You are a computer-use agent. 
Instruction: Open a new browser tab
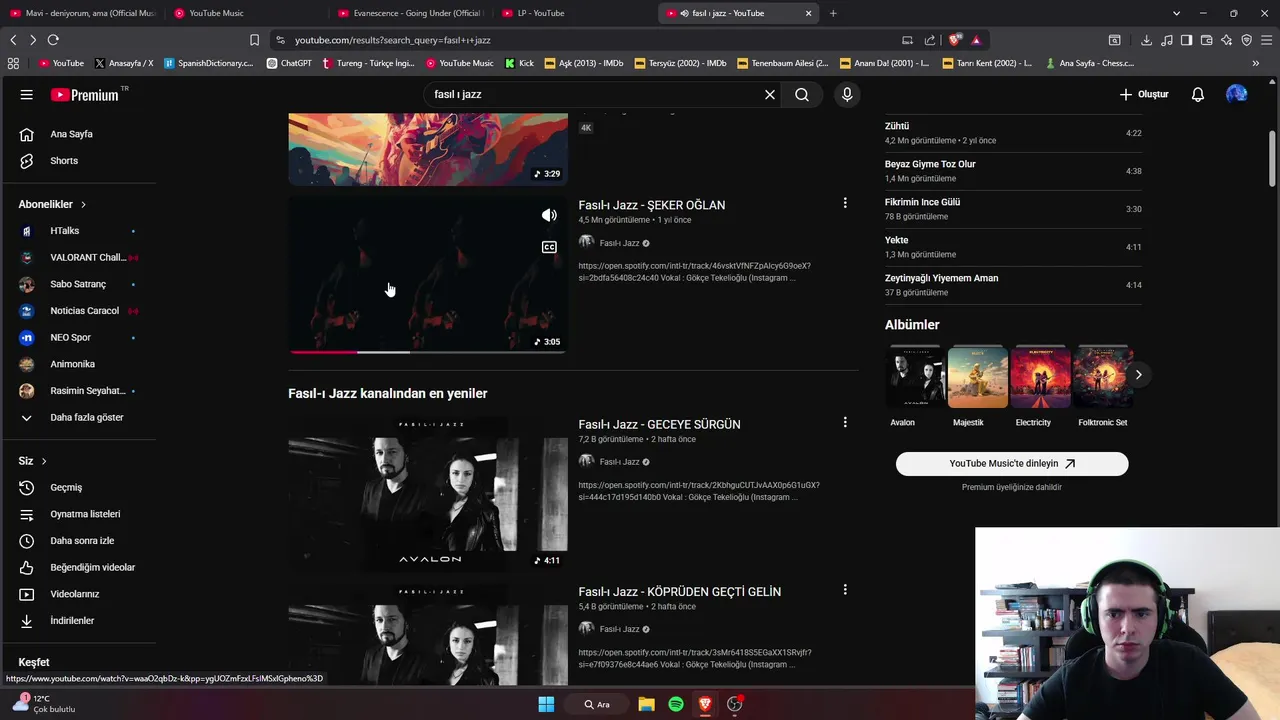[833, 13]
